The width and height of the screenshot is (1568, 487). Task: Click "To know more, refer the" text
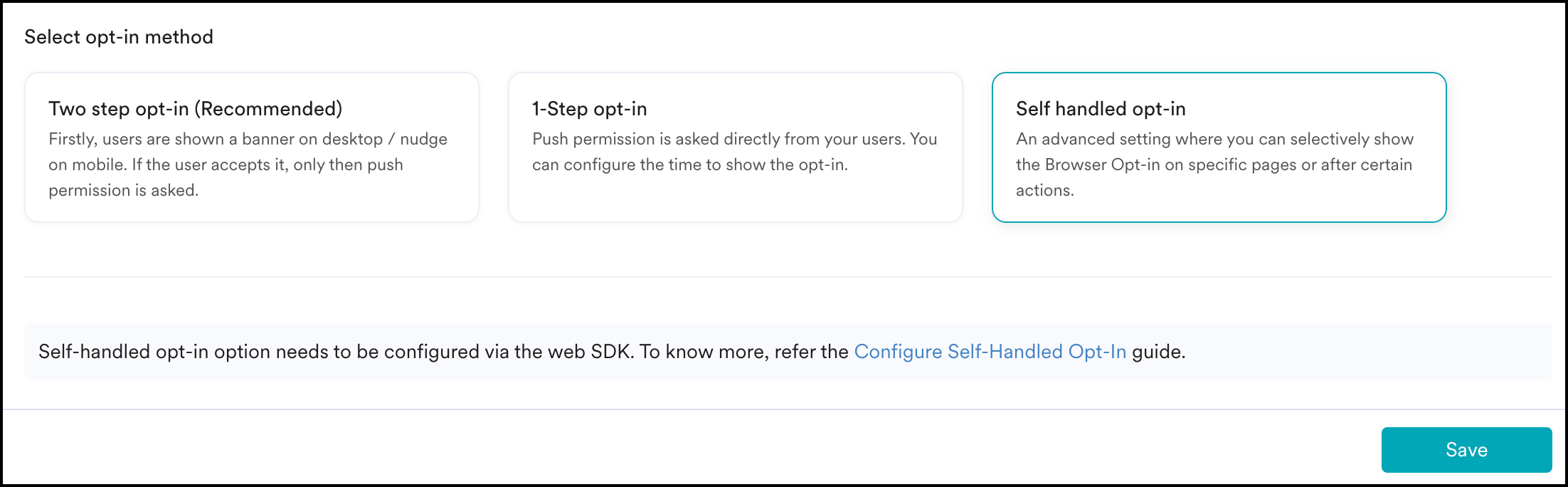click(x=743, y=352)
